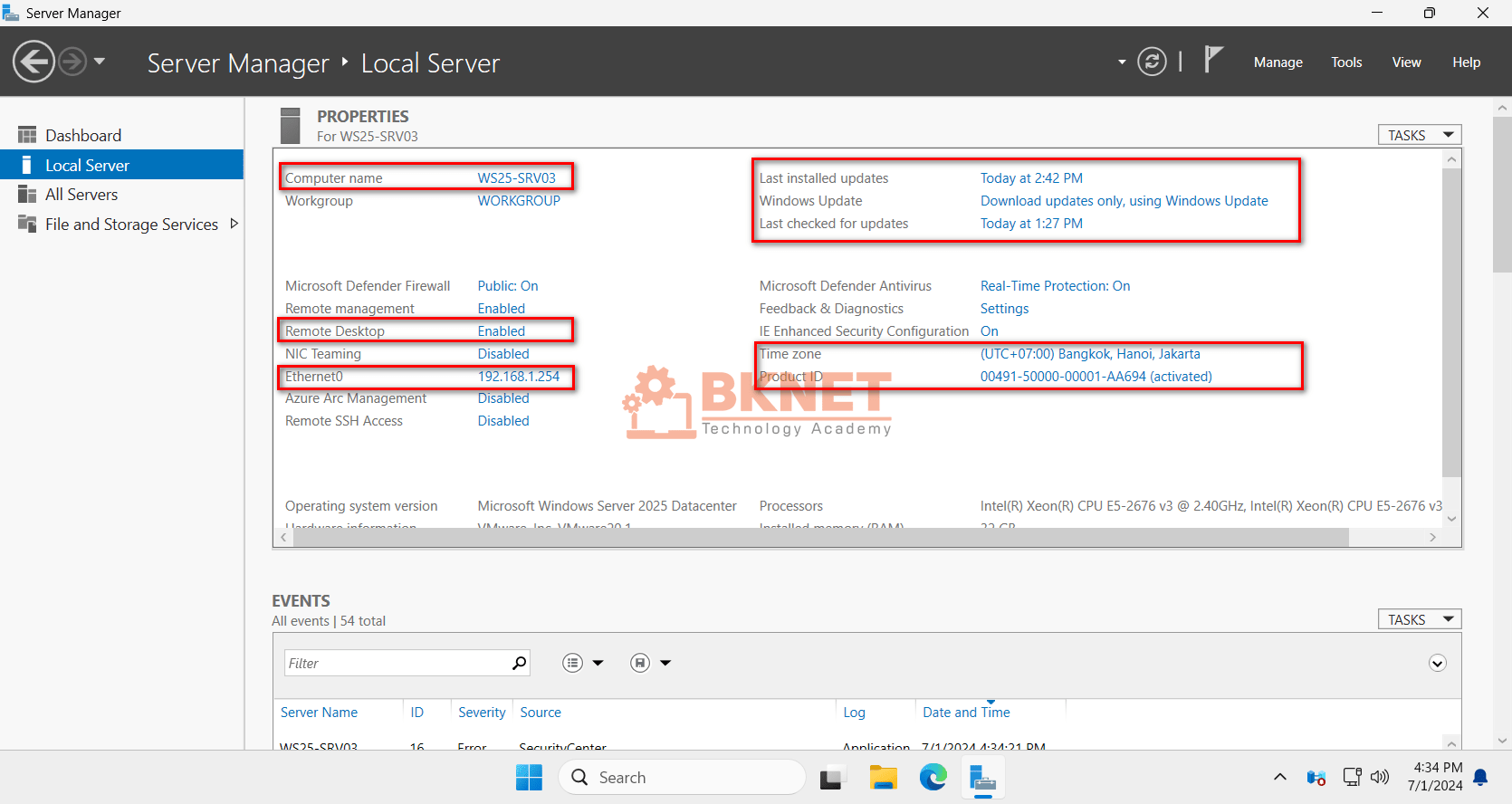This screenshot has height=804, width=1512.
Task: Open Task View from taskbar
Action: [x=833, y=777]
